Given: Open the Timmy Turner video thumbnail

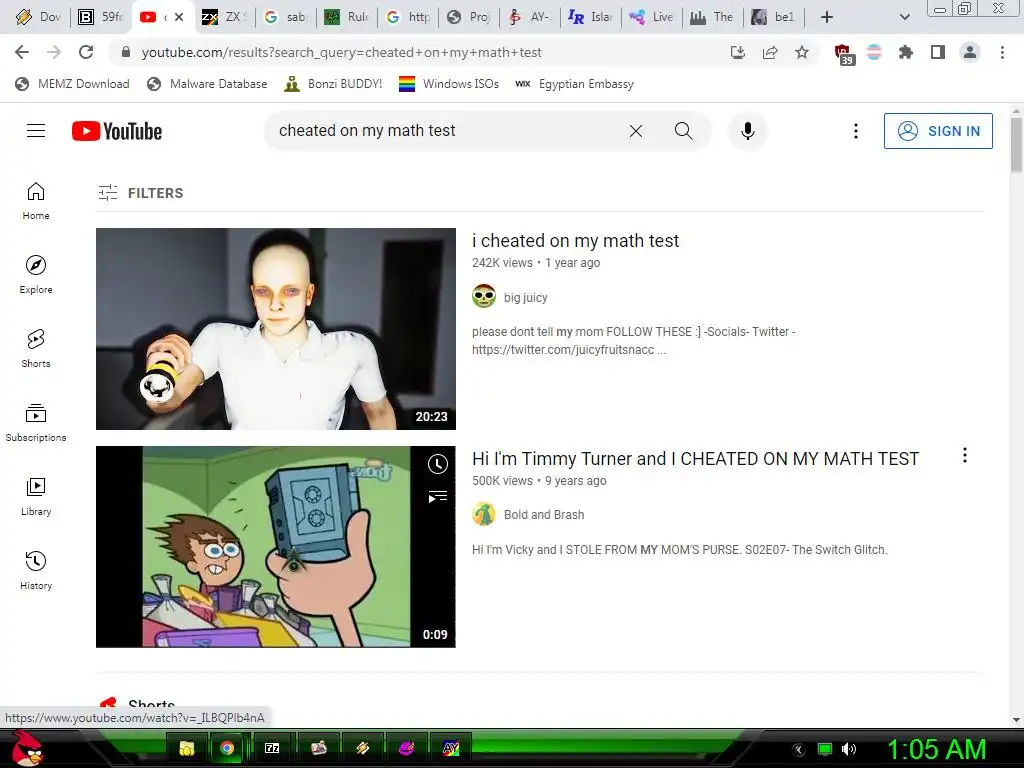Looking at the screenshot, I should tap(276, 547).
